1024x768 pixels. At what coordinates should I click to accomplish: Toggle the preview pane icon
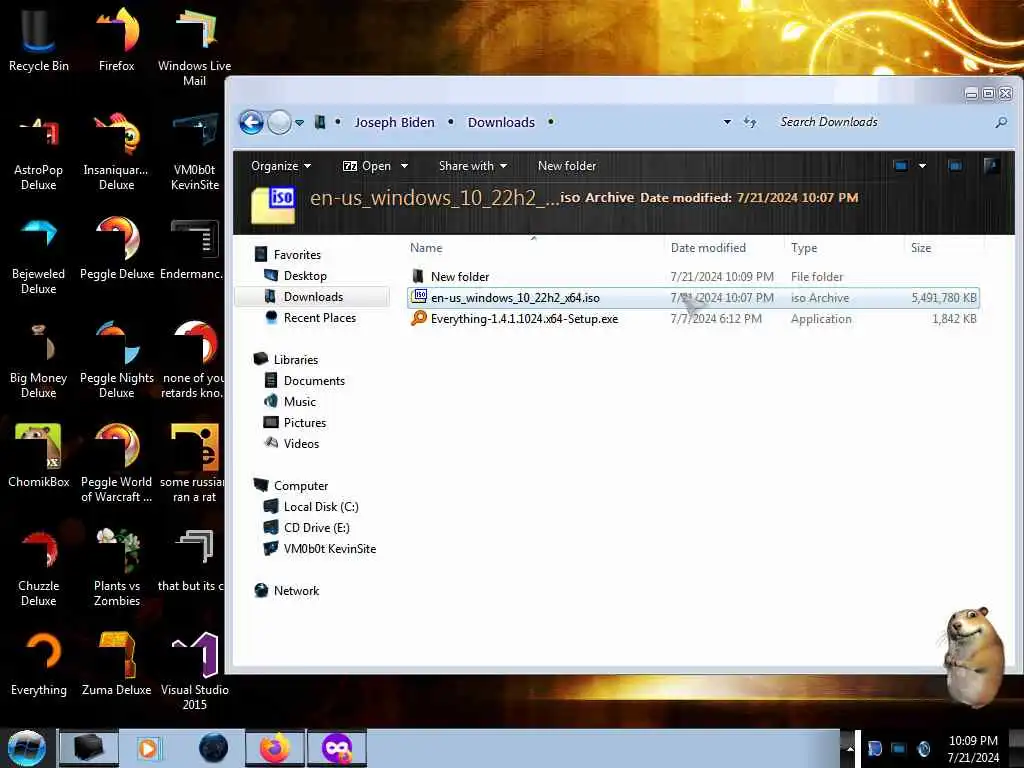955,166
